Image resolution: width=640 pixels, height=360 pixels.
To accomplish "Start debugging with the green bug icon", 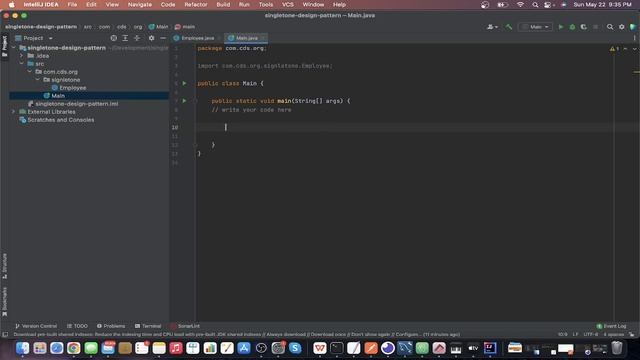I will pos(572,27).
